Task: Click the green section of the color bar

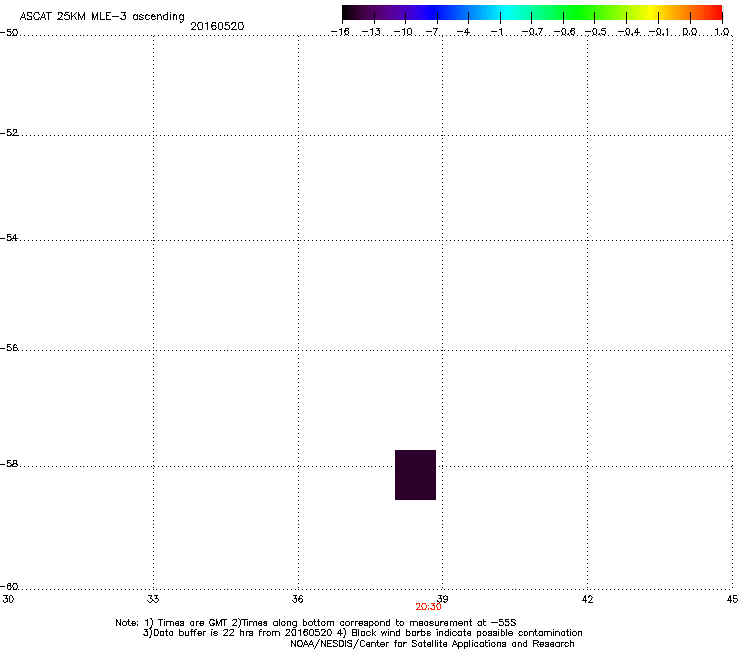Action: point(580,13)
